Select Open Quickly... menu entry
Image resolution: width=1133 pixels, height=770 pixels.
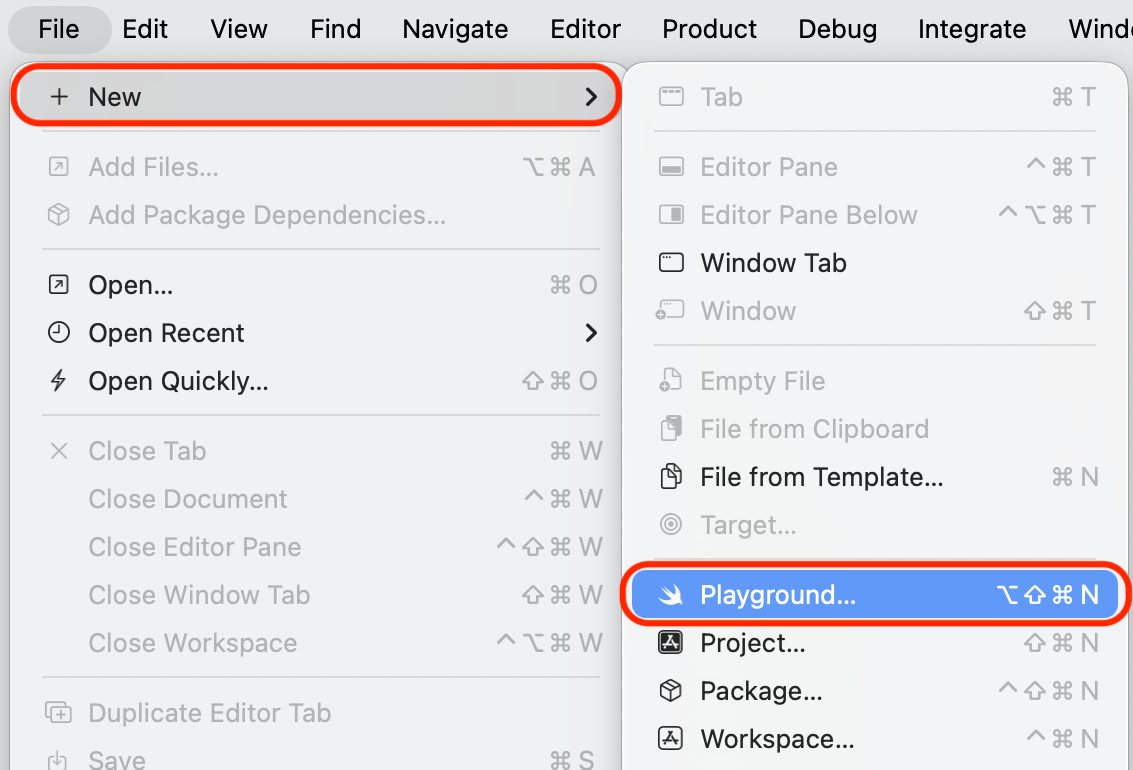click(321, 381)
